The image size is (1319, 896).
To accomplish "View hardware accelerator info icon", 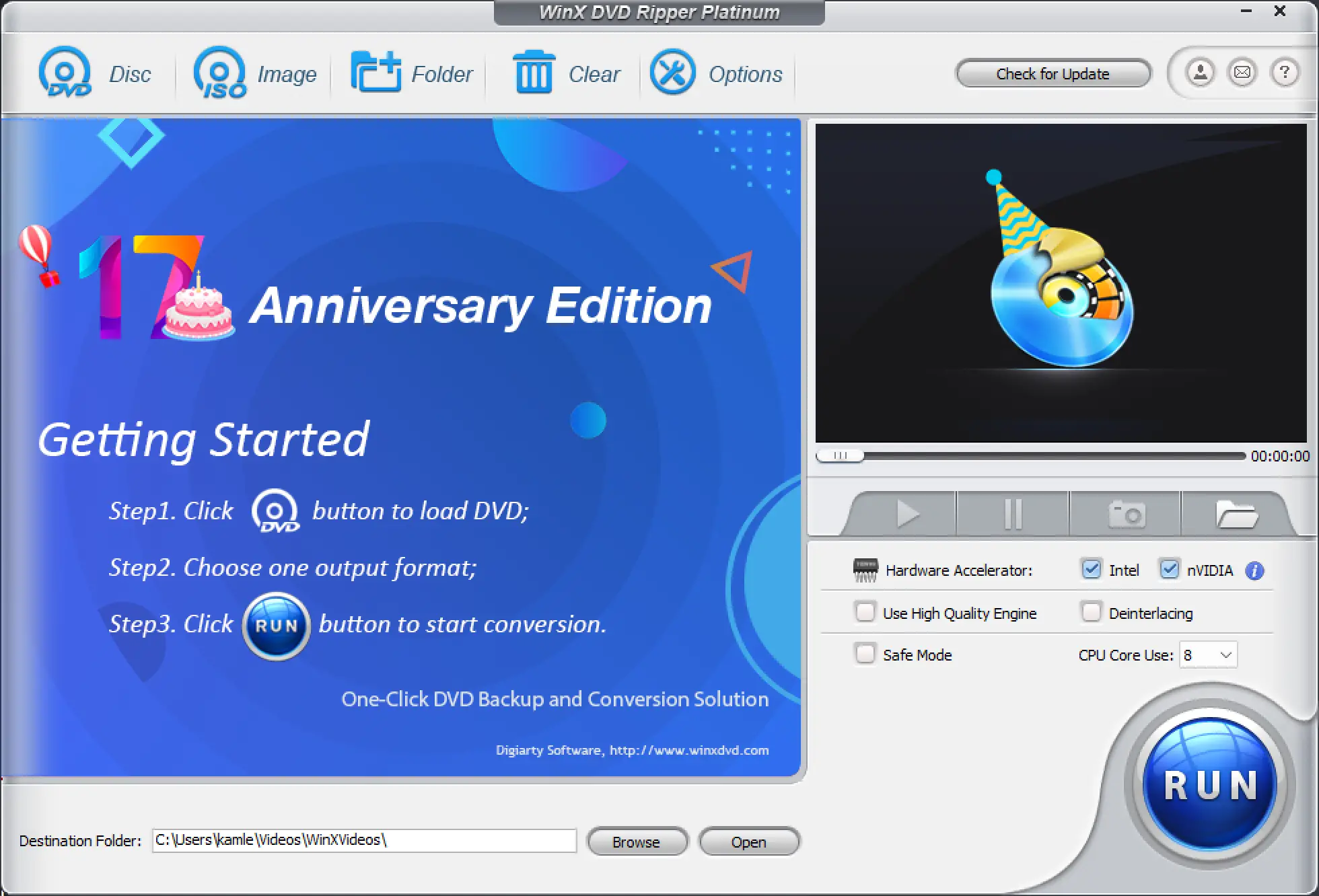I will [1254, 571].
